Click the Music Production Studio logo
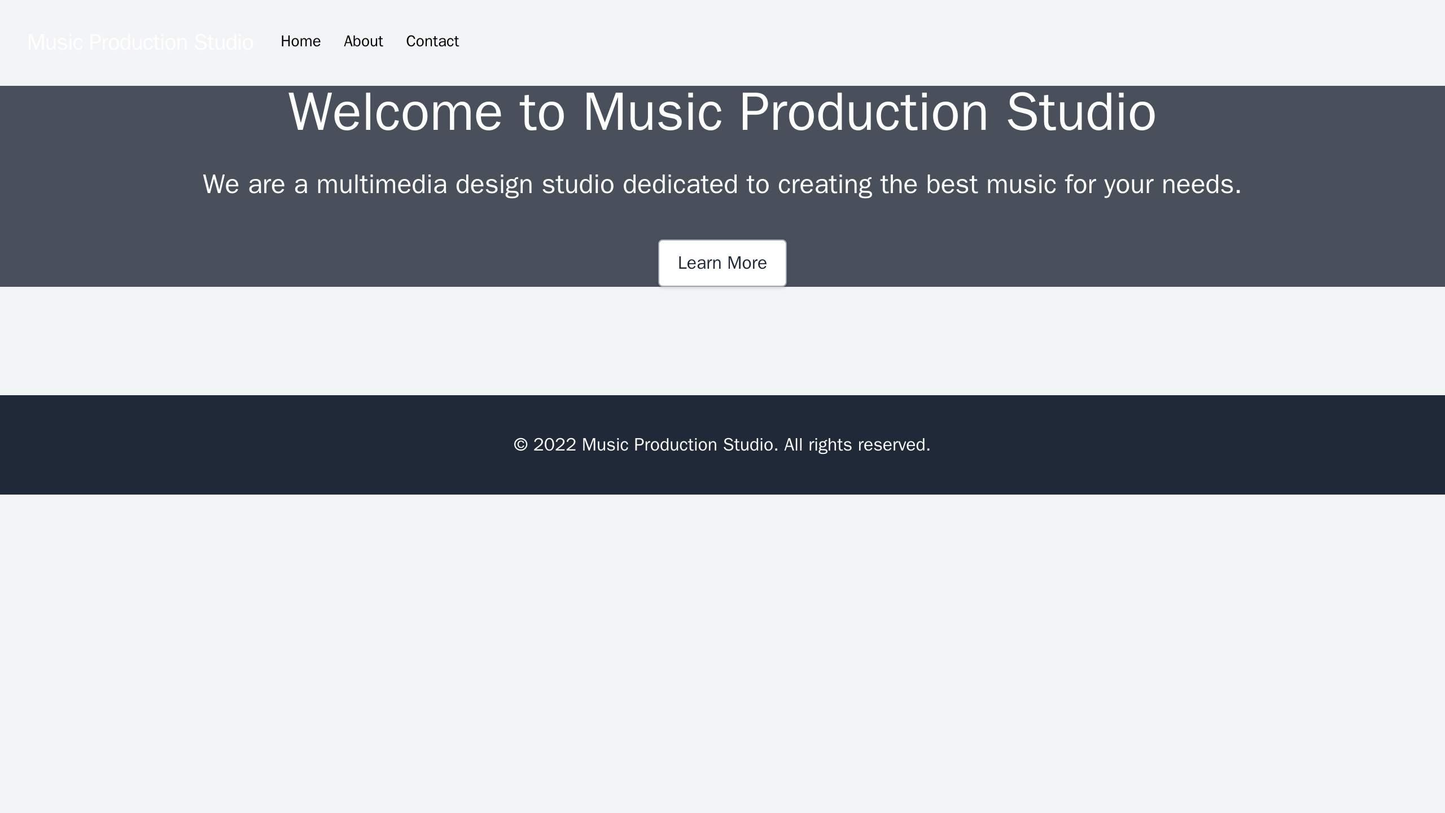Screen dimensions: 1445x813 pos(138,41)
